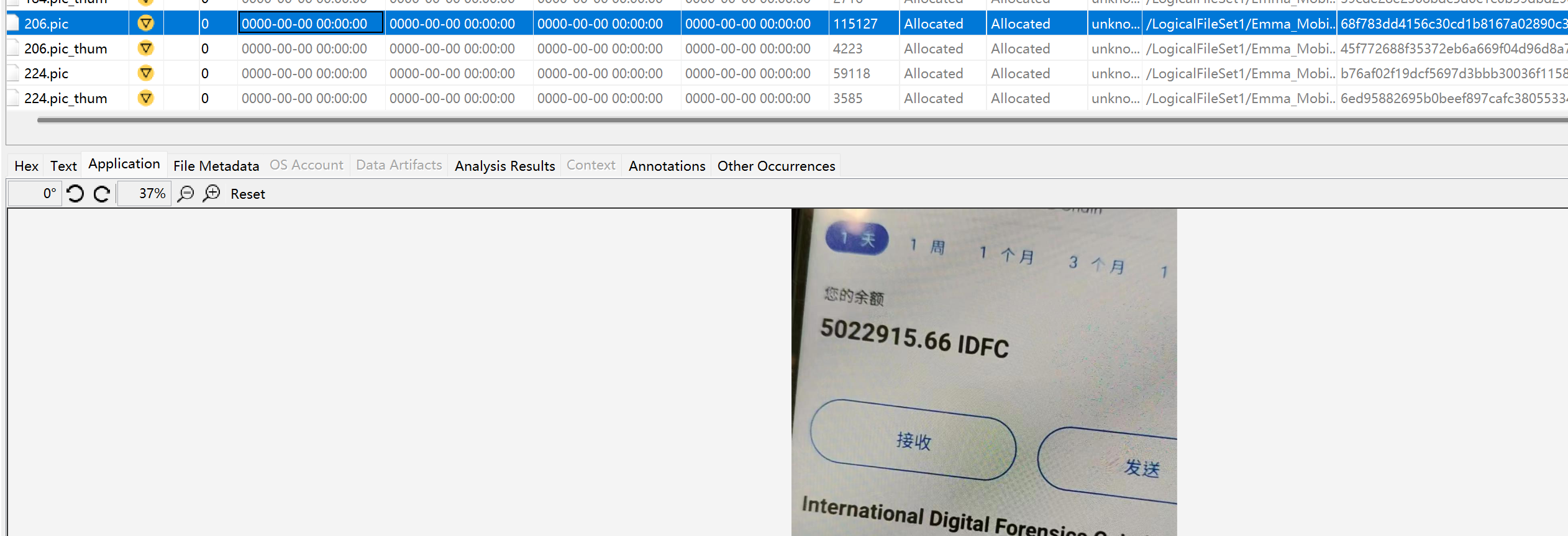This screenshot has height=536, width=1568.
Task: Open the Context tab
Action: pyautogui.click(x=591, y=165)
